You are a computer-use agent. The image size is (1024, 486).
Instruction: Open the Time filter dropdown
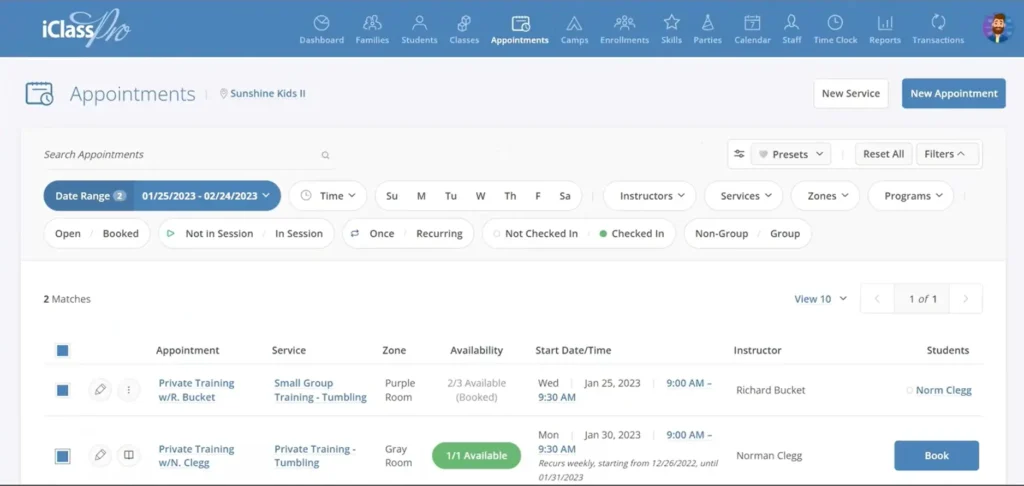[x=328, y=195]
